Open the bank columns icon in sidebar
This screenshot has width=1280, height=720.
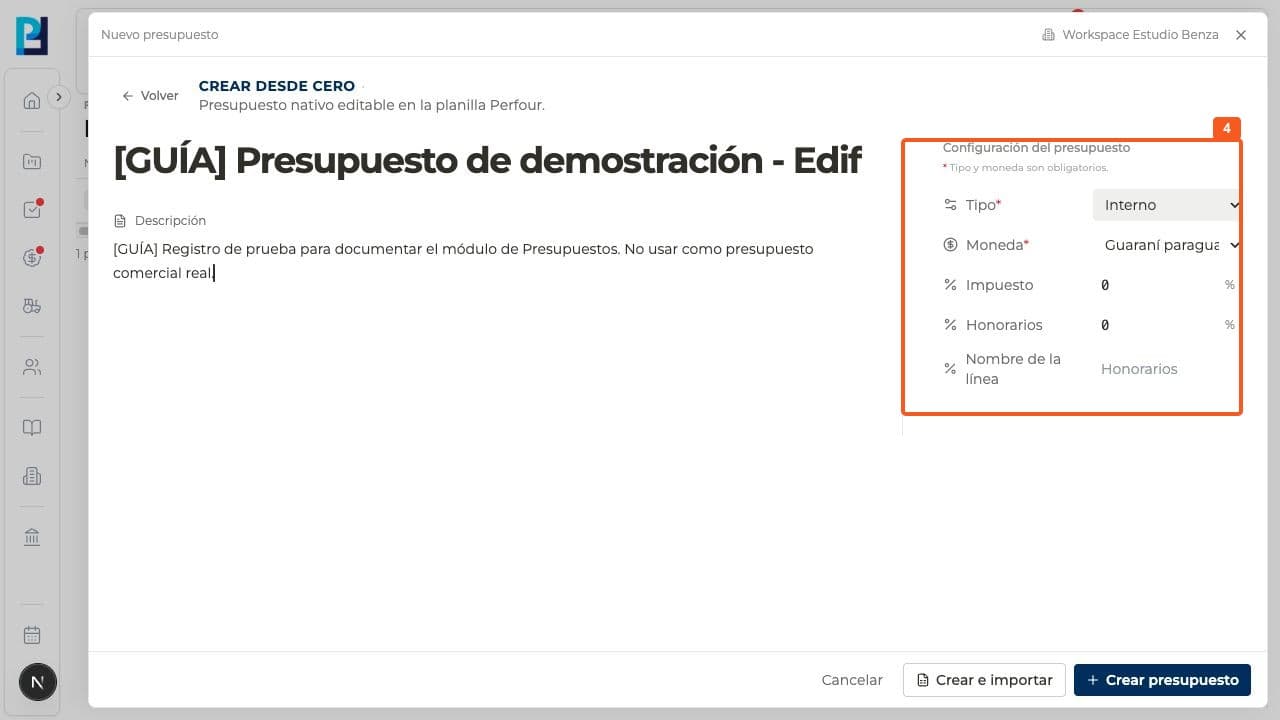click(32, 537)
